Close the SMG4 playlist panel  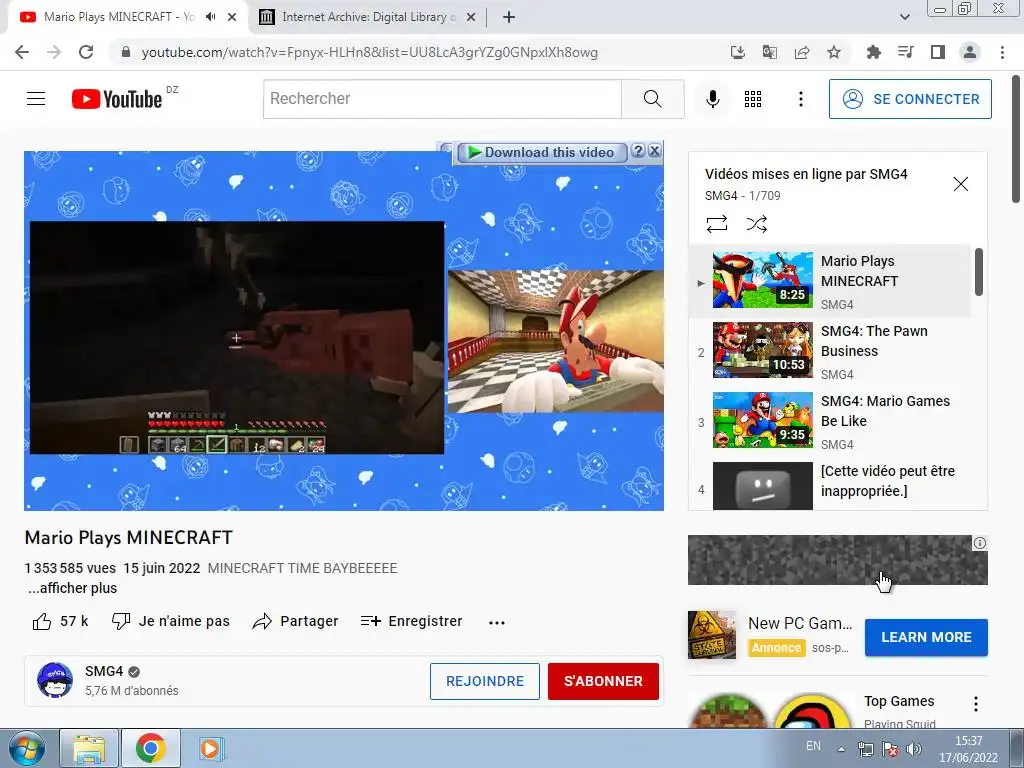point(961,184)
